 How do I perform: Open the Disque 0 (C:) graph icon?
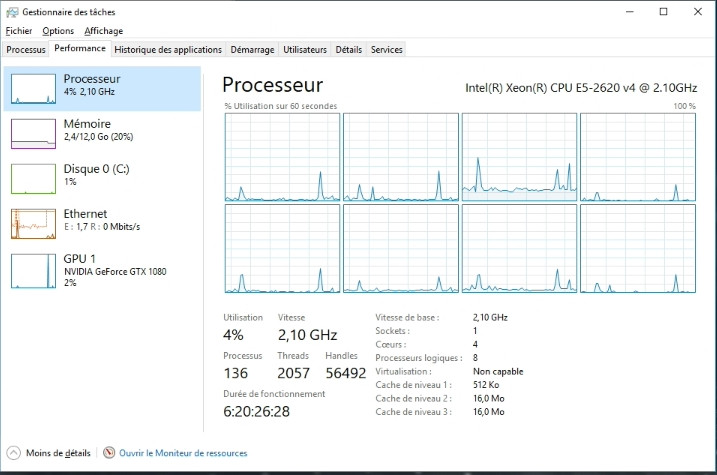coord(33,178)
